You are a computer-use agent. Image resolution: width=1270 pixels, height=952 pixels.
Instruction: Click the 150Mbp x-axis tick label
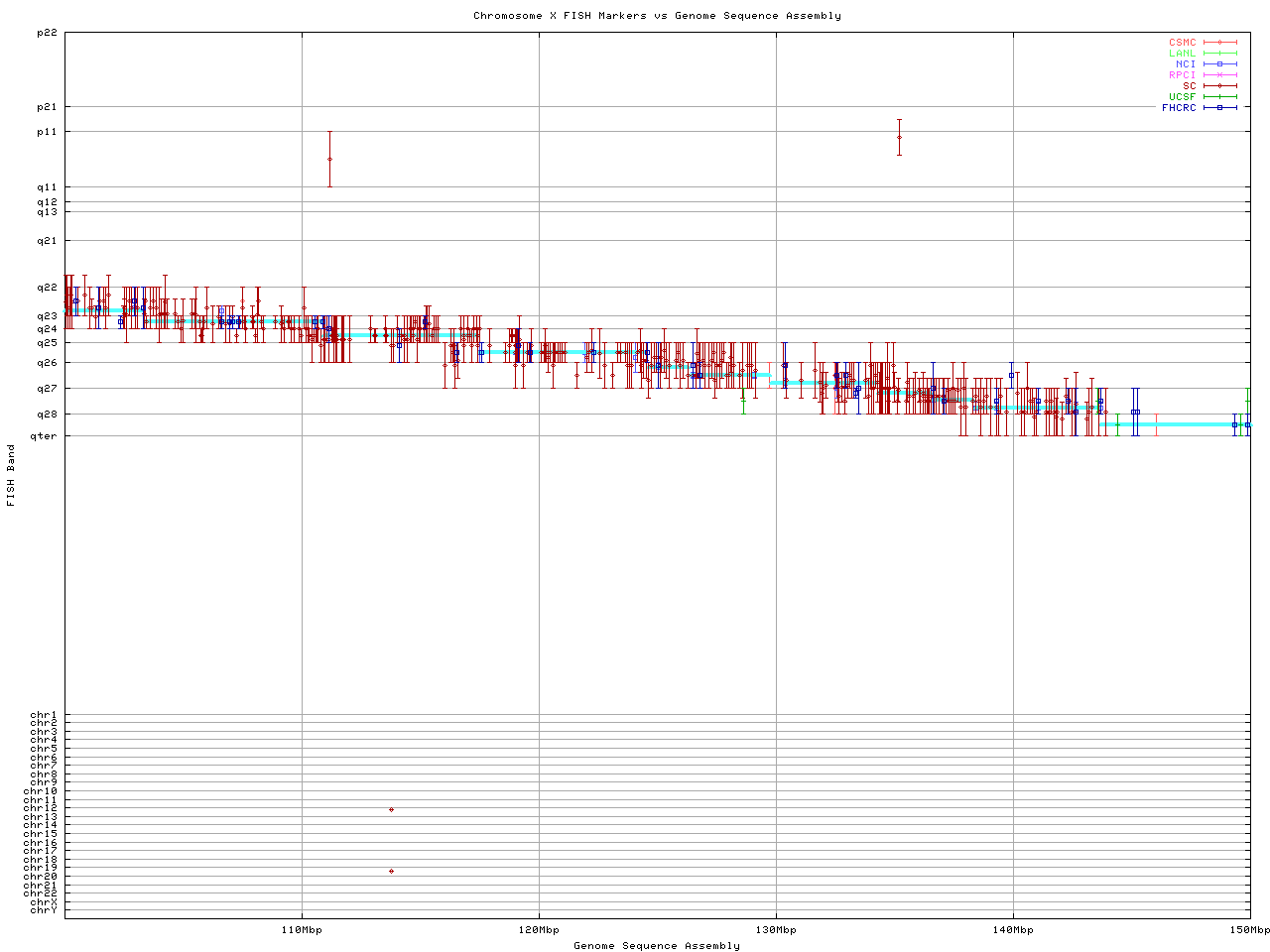coord(1249,930)
